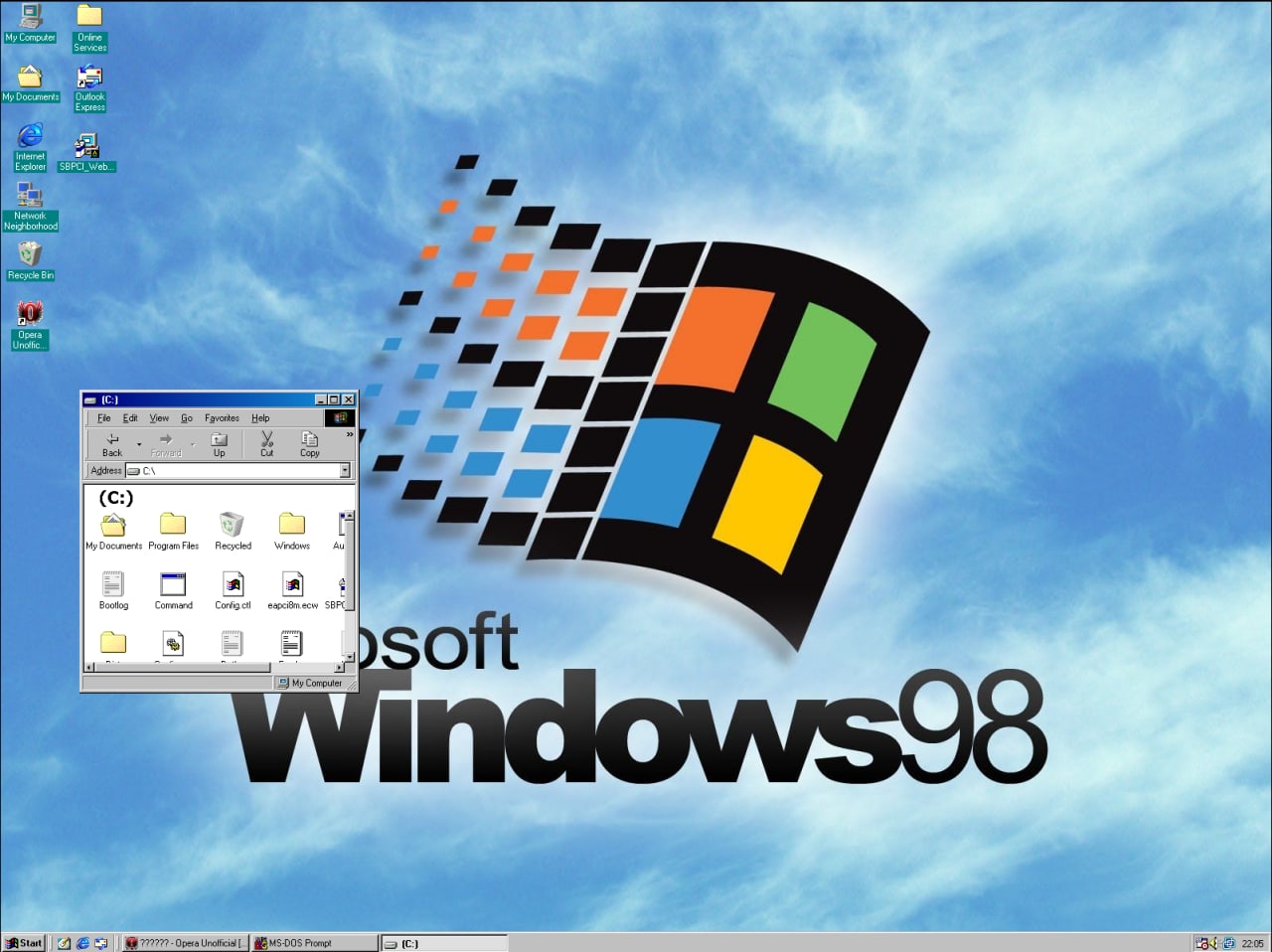Click display settings tray icon
This screenshot has height=952, width=1272.
coord(1228,943)
